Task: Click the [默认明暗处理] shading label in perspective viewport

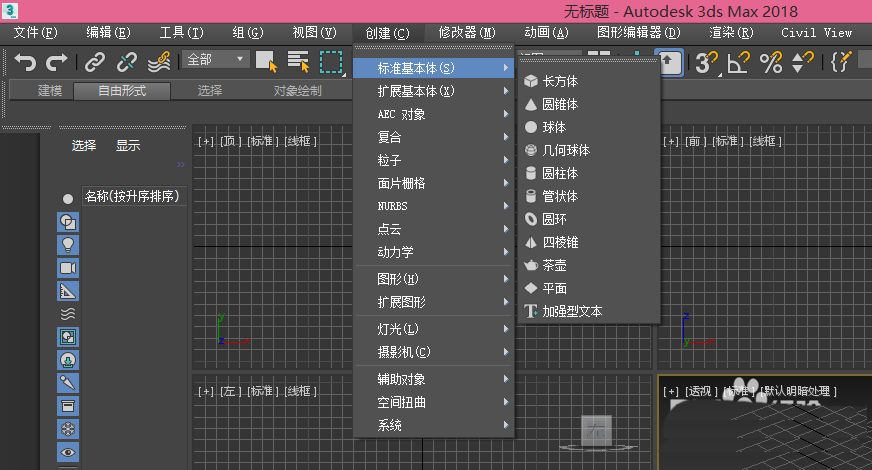Action: (798, 392)
